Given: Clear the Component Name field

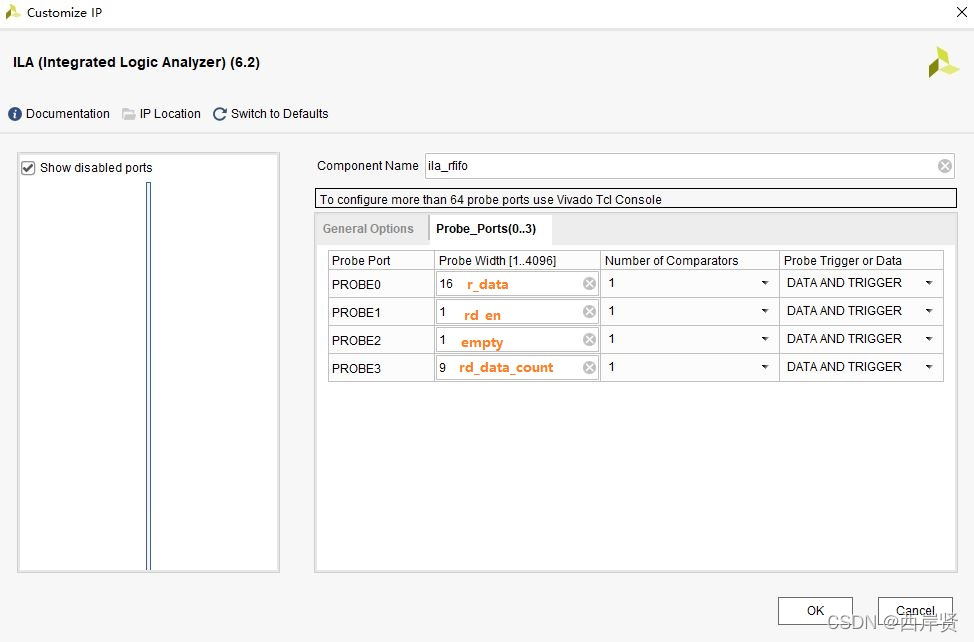Looking at the screenshot, I should [944, 166].
